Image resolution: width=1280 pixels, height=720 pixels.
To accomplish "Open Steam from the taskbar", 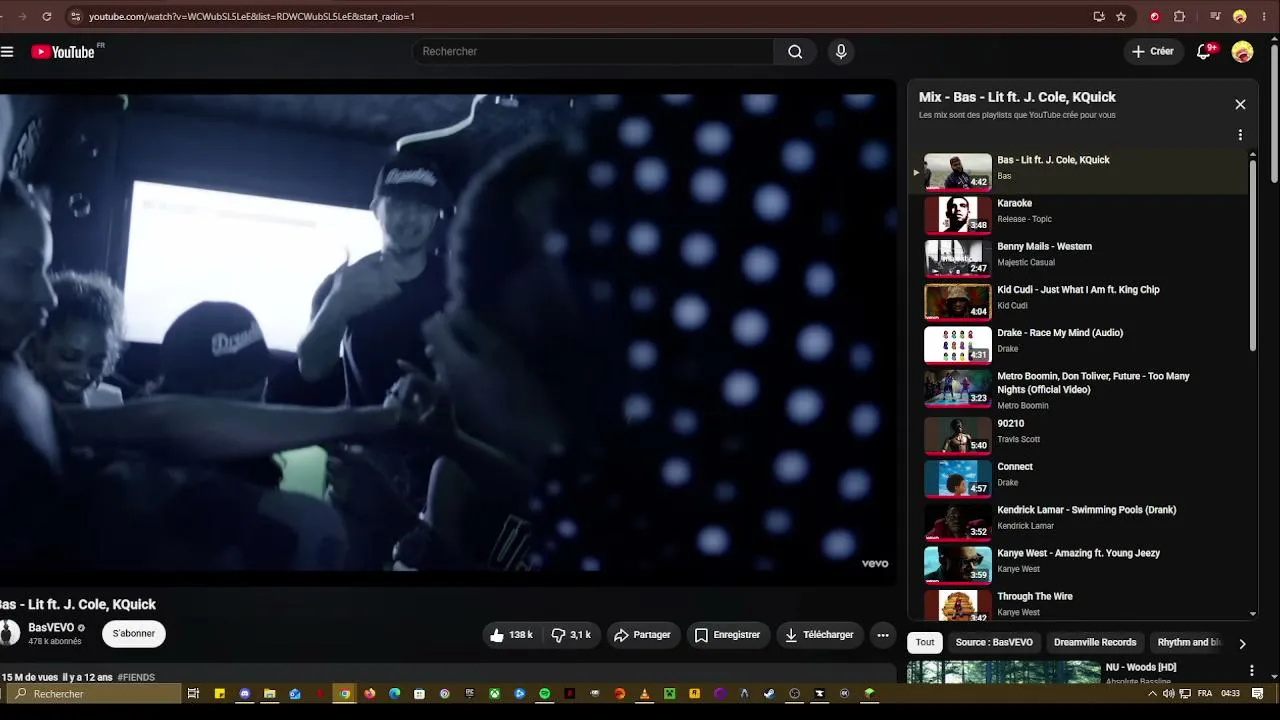I will (x=769, y=694).
